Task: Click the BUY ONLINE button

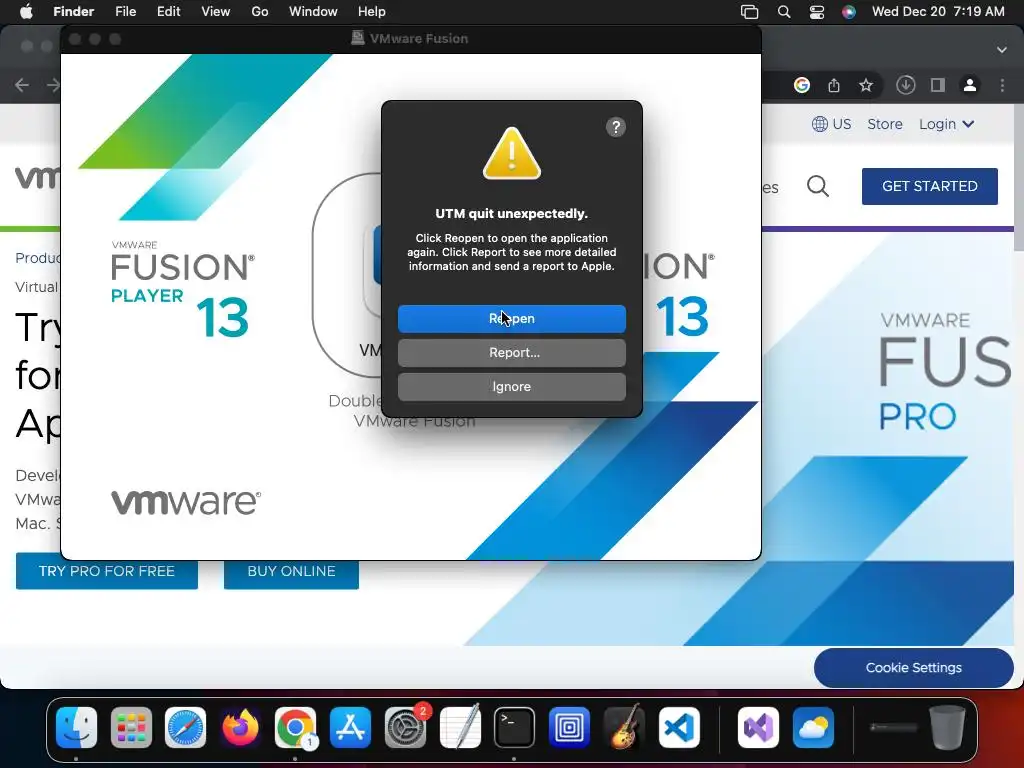Action: point(291,573)
